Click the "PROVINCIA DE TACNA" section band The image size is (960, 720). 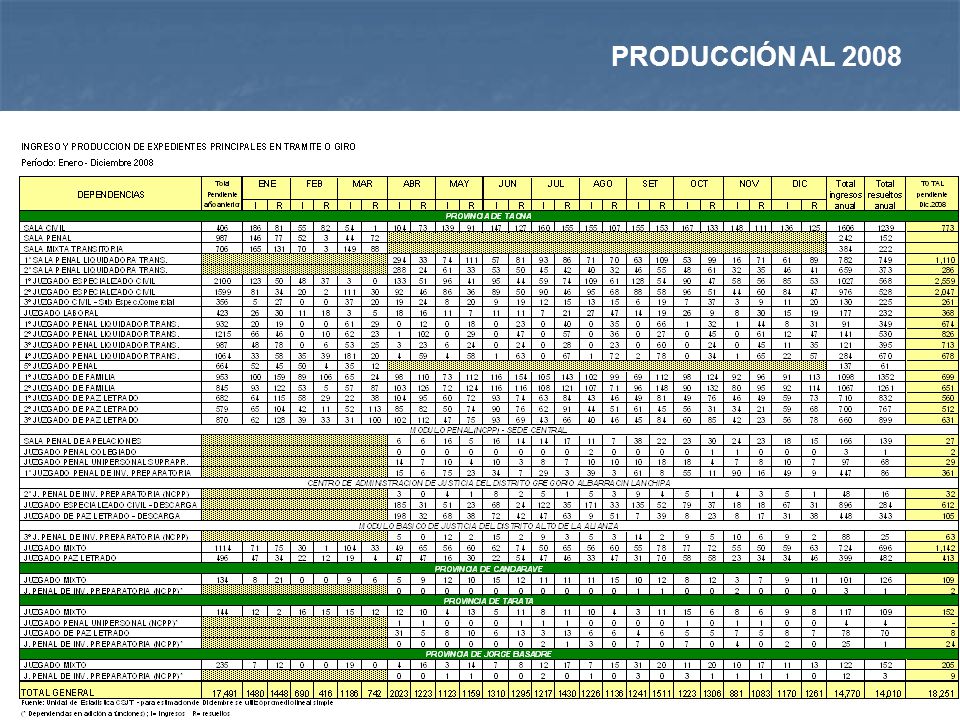click(x=489, y=216)
